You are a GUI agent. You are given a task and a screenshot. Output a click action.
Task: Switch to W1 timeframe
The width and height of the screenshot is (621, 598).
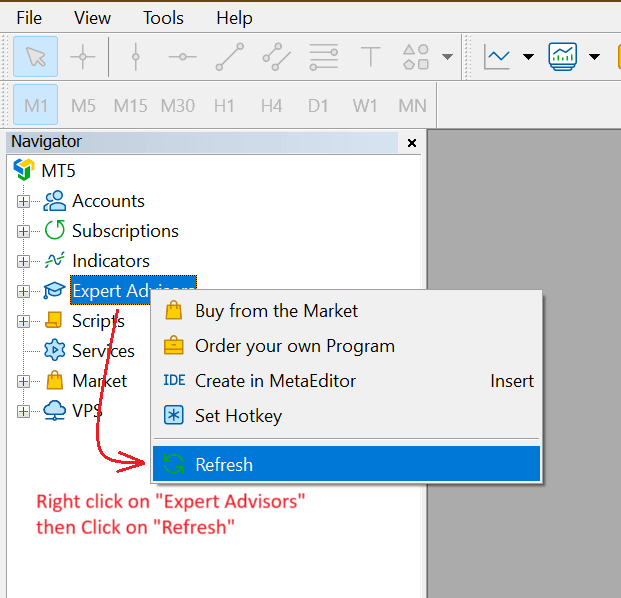pyautogui.click(x=365, y=106)
